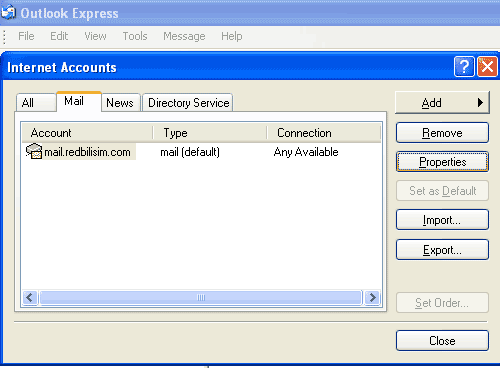Open the Edit menu
This screenshot has width=500, height=368.
(x=59, y=36)
